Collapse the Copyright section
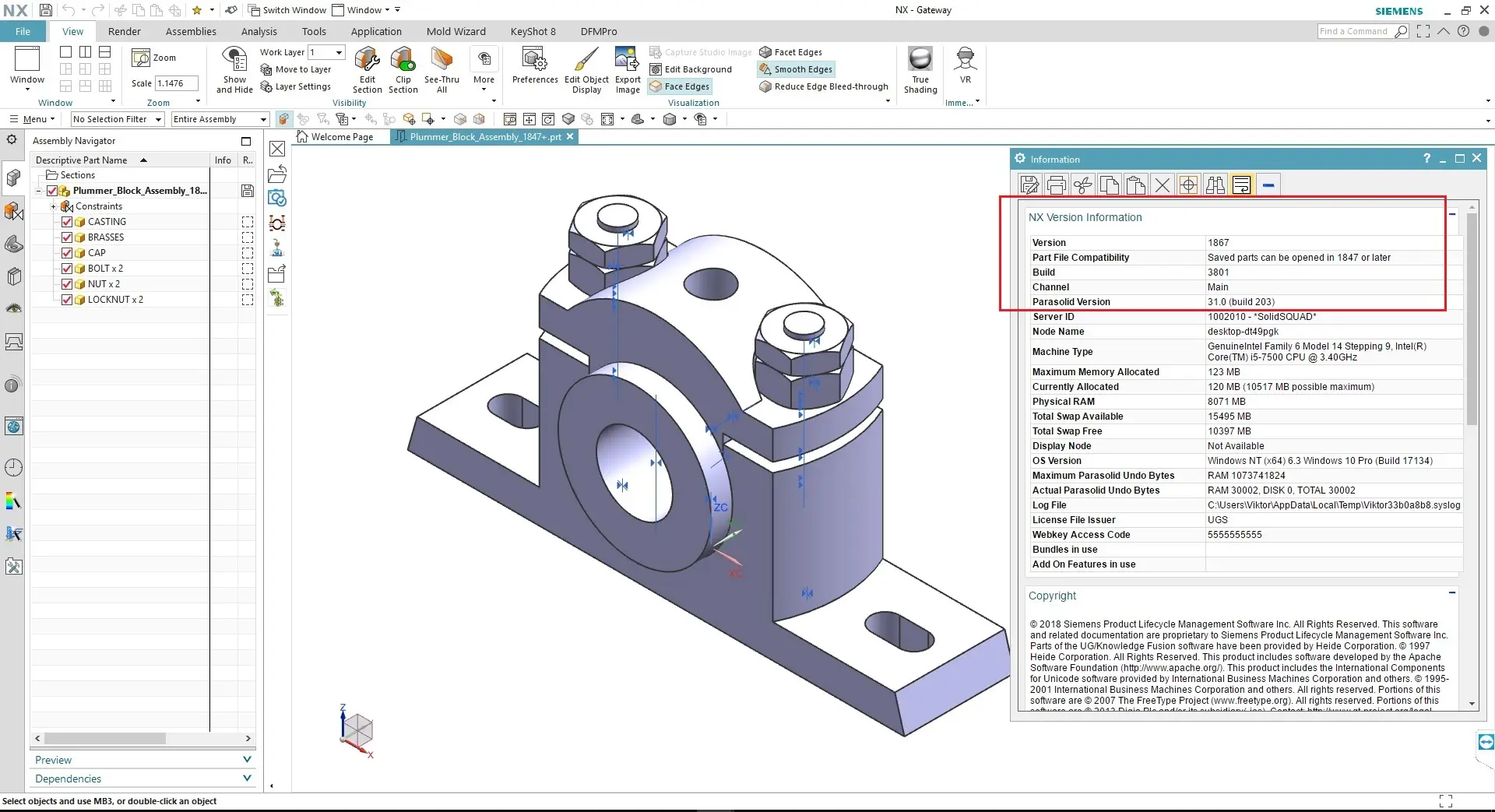The height and width of the screenshot is (812, 1495). pyautogui.click(x=1452, y=593)
